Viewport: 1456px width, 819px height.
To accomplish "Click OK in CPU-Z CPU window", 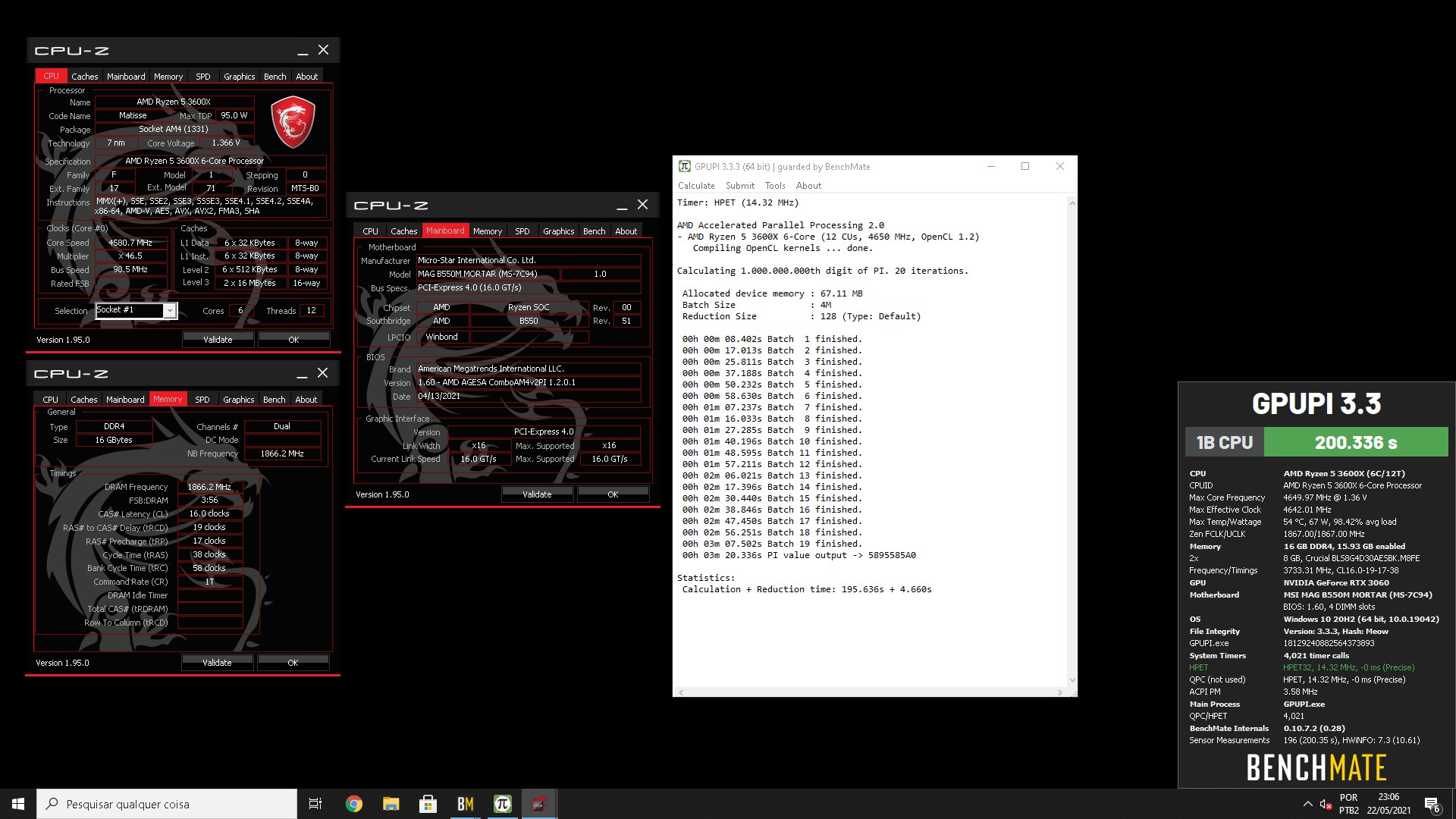I will click(x=293, y=340).
